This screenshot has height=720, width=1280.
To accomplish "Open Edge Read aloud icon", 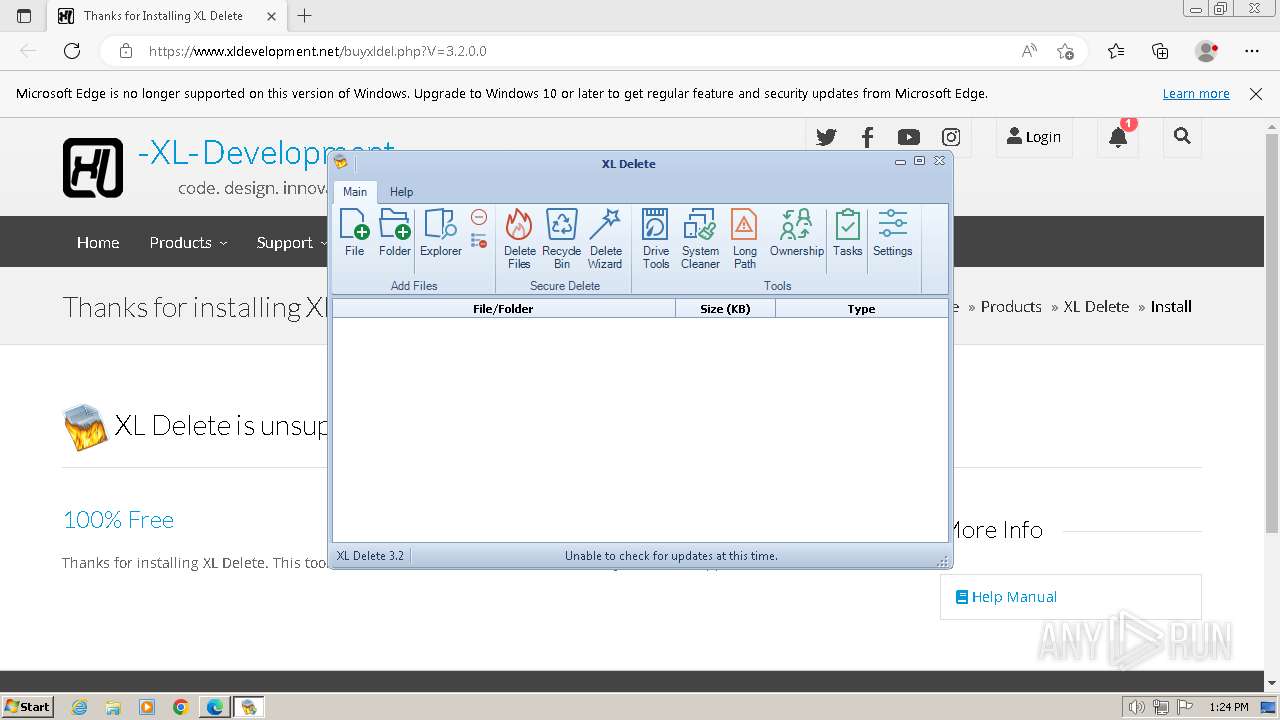I will point(1029,51).
